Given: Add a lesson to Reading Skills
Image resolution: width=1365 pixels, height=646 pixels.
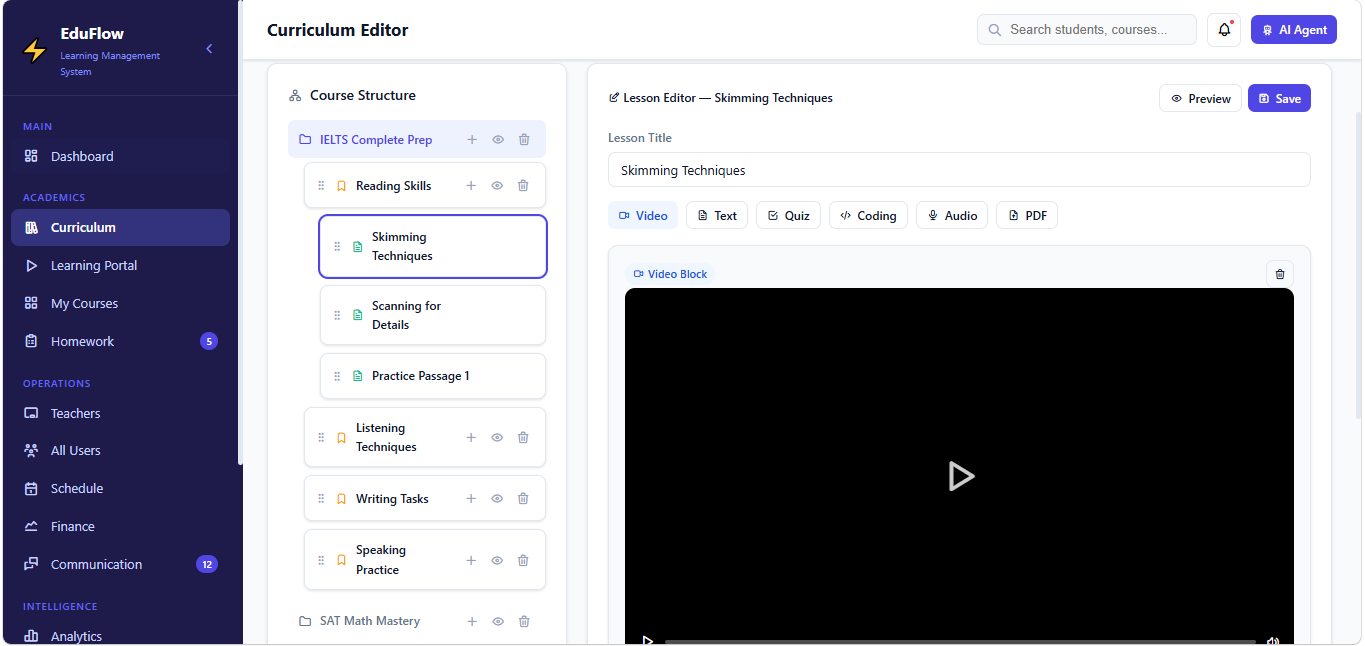Looking at the screenshot, I should 471,186.
